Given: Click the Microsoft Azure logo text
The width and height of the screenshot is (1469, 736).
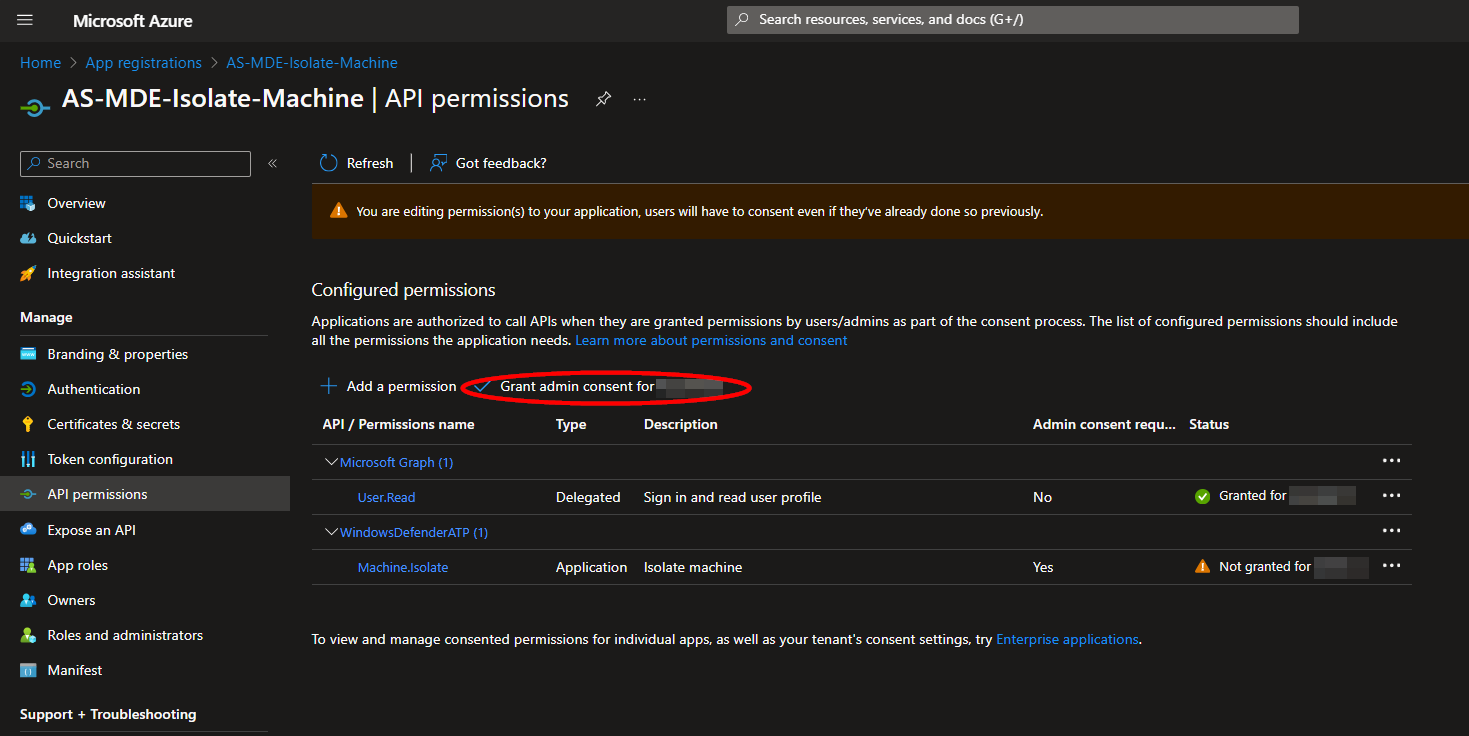Looking at the screenshot, I should coord(133,20).
